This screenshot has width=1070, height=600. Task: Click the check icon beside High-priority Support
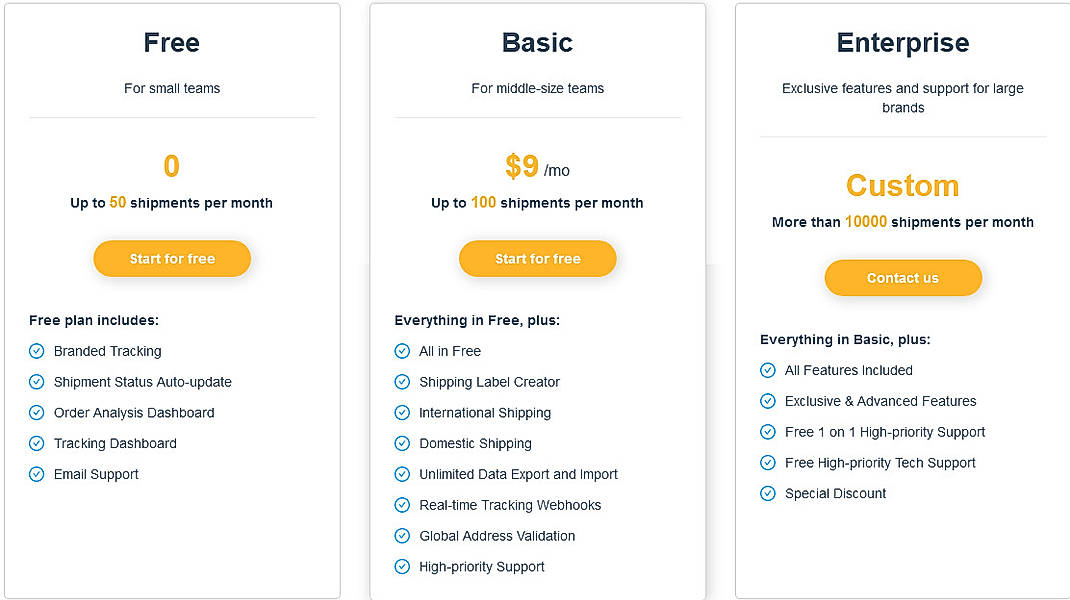pyautogui.click(x=402, y=567)
